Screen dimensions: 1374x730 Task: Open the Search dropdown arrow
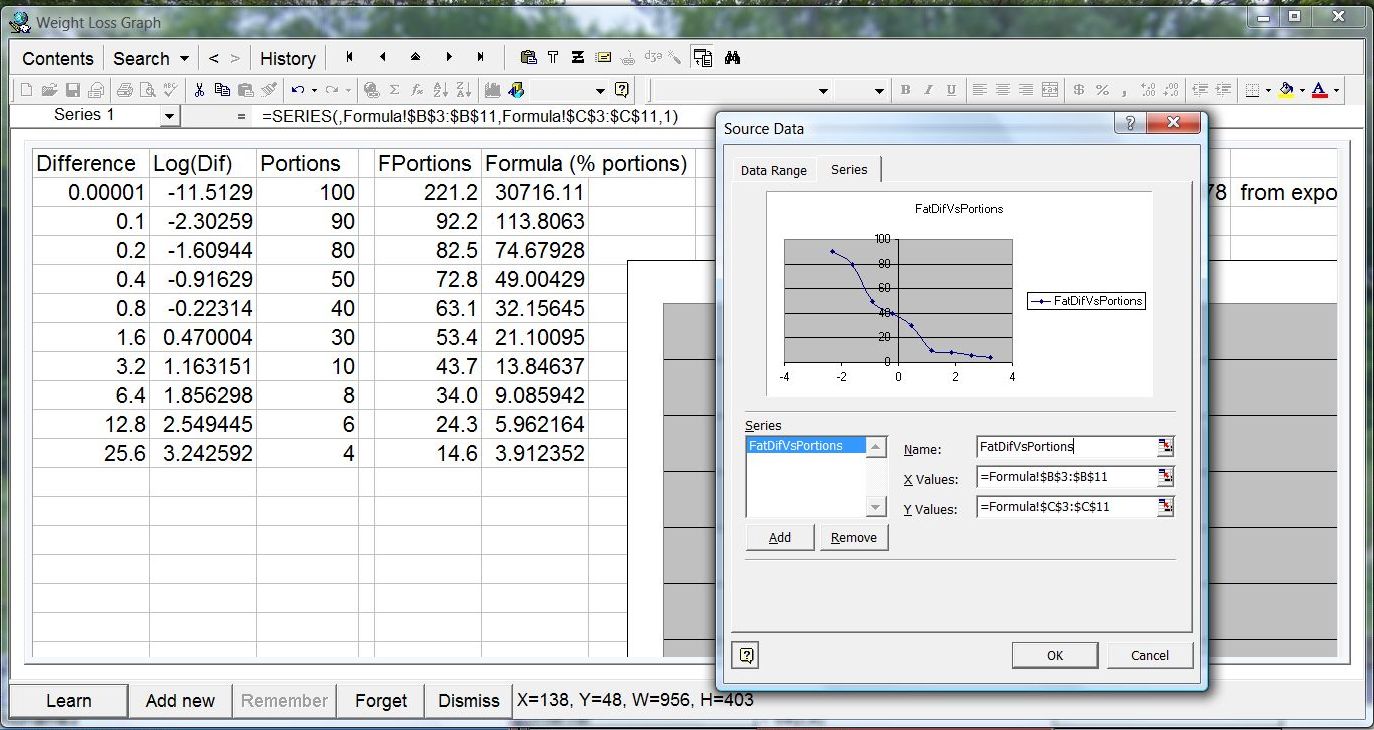coord(184,59)
